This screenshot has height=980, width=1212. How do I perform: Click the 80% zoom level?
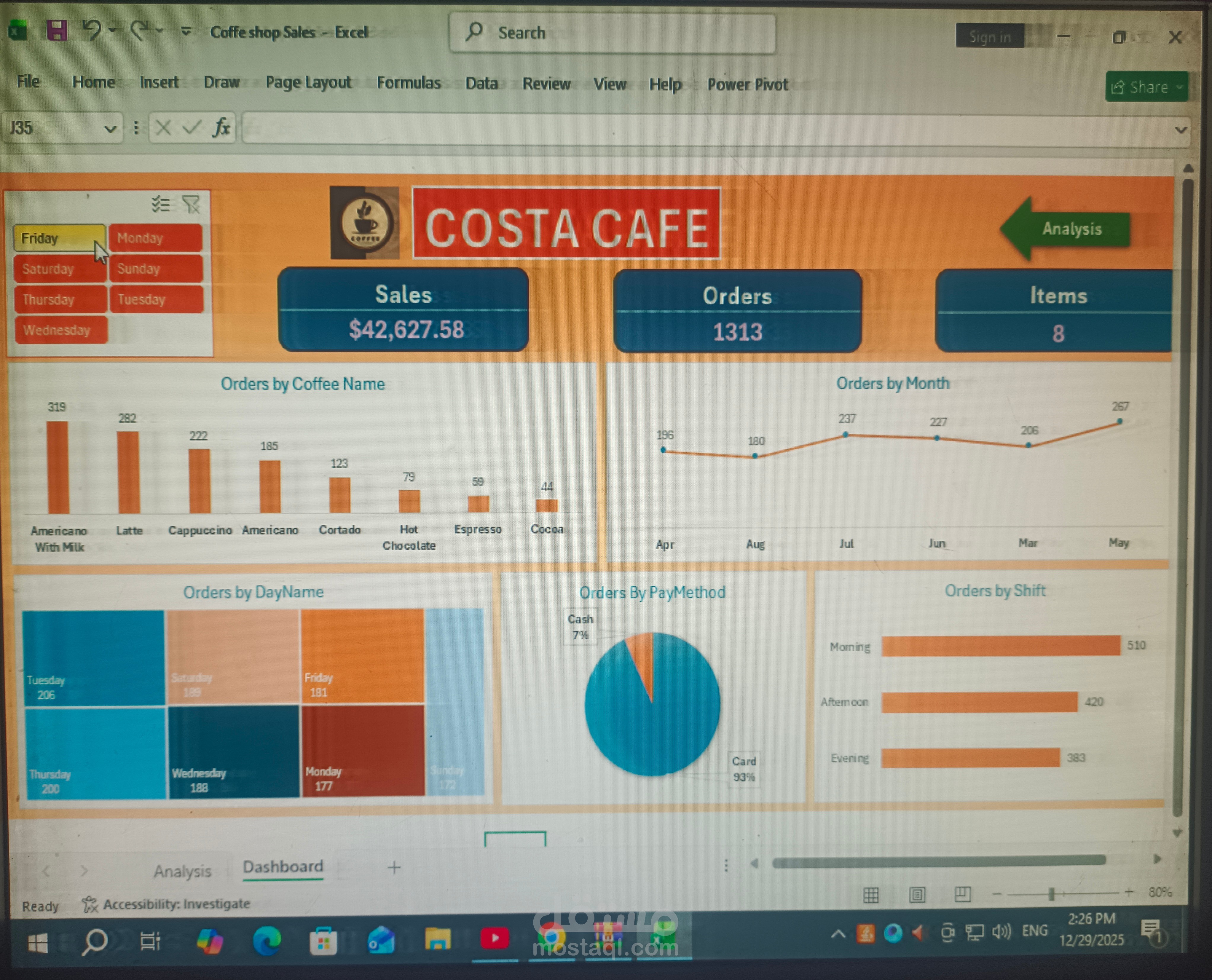(1160, 892)
